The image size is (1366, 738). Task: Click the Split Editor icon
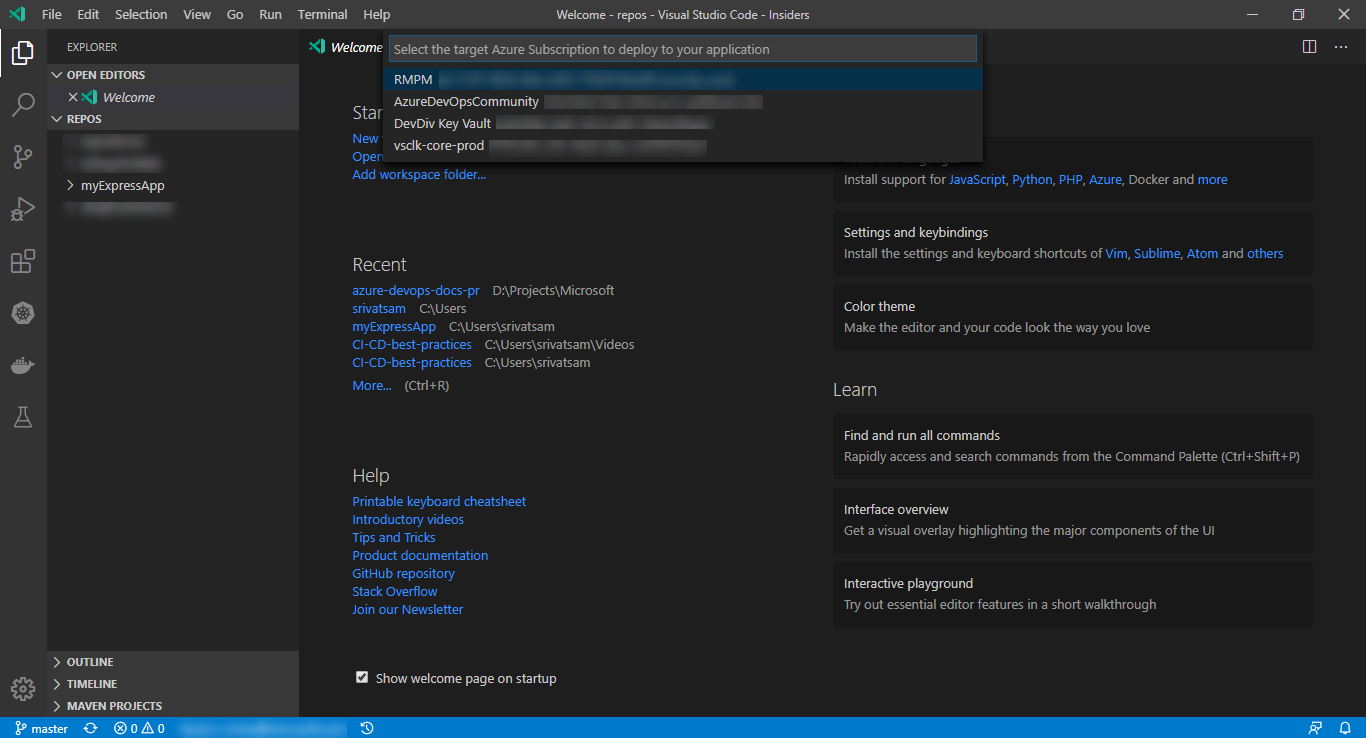pyautogui.click(x=1310, y=46)
